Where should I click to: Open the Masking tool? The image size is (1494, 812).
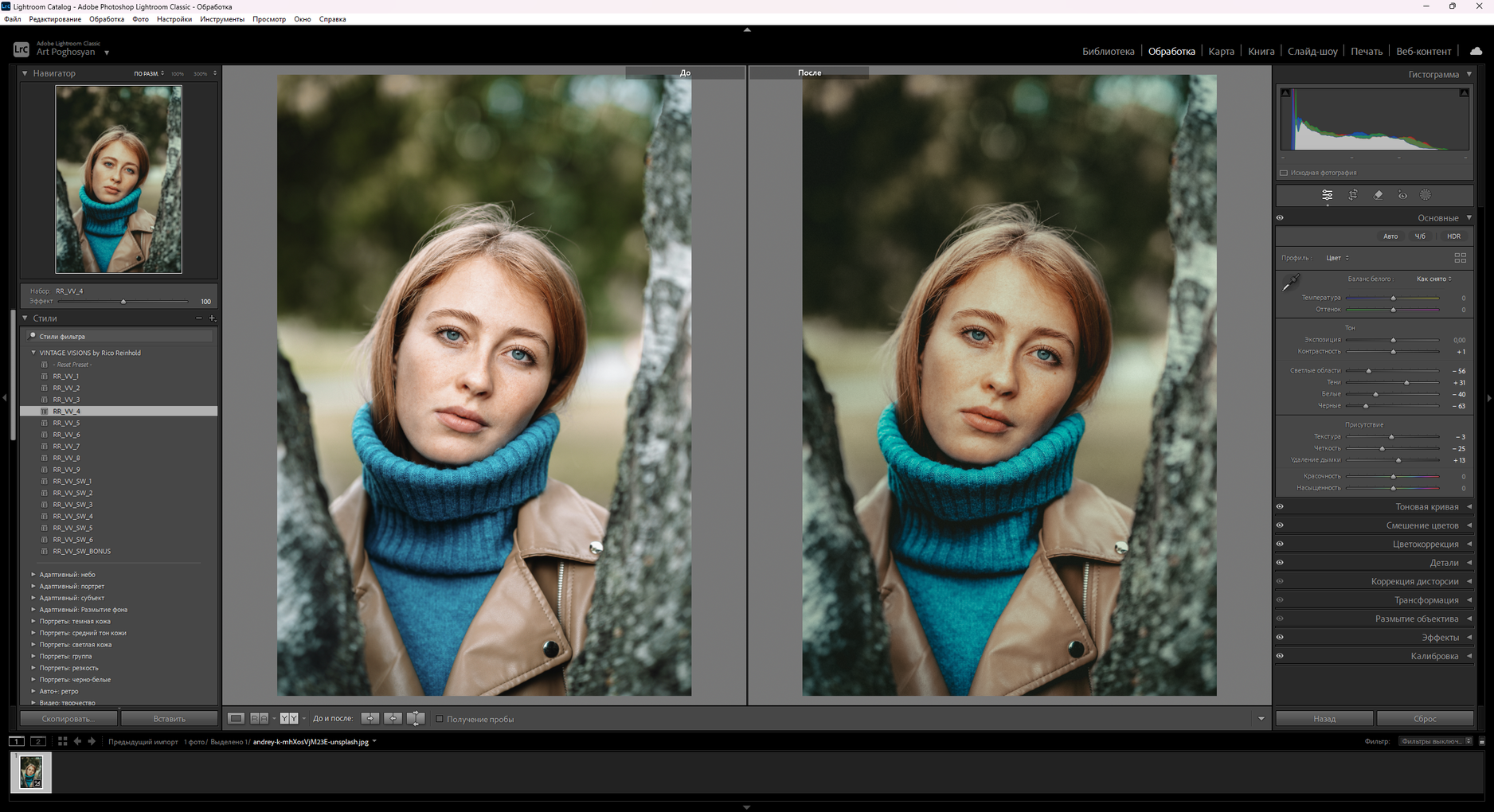pyautogui.click(x=1426, y=195)
